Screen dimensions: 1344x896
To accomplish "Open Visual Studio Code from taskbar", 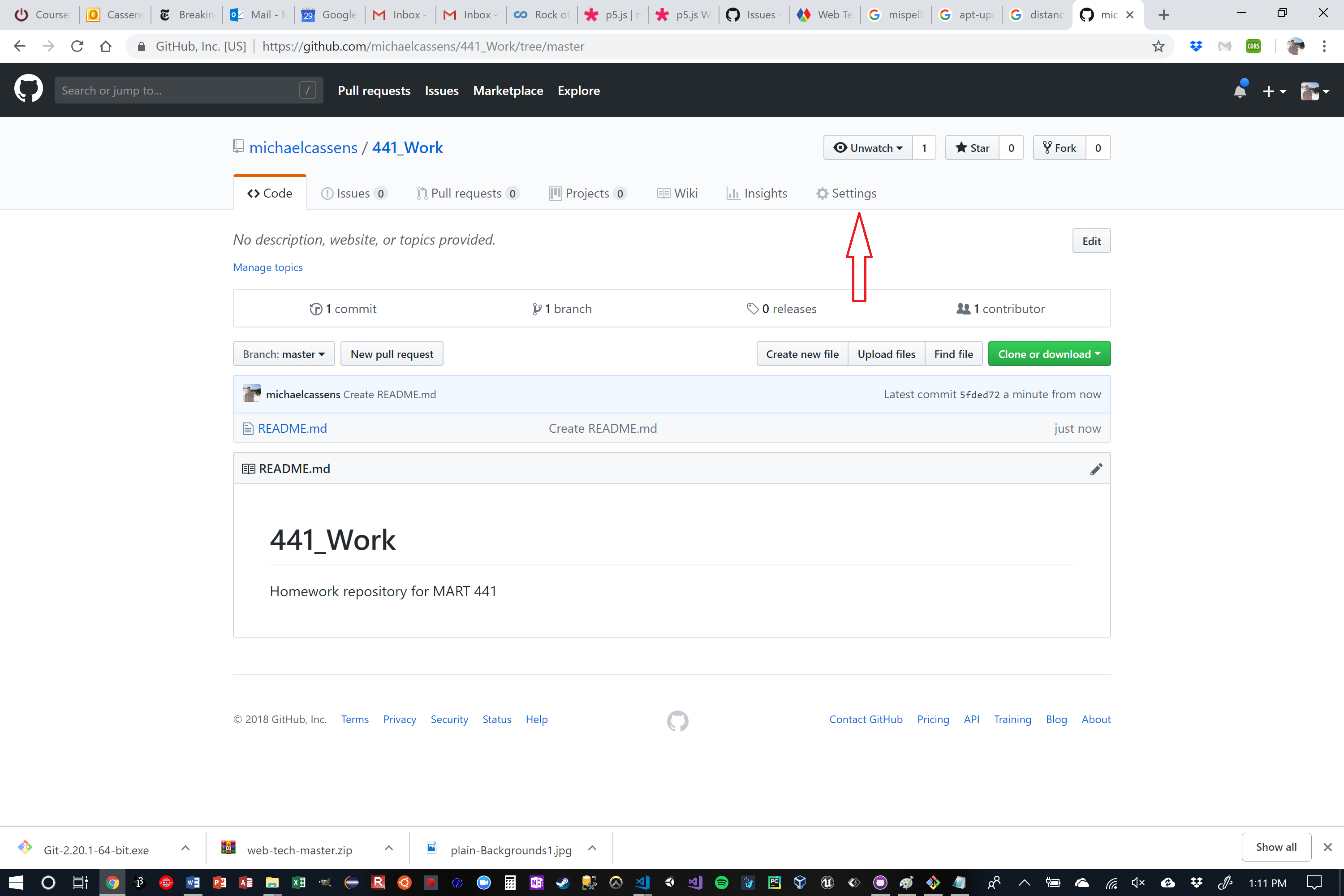I will point(642,882).
